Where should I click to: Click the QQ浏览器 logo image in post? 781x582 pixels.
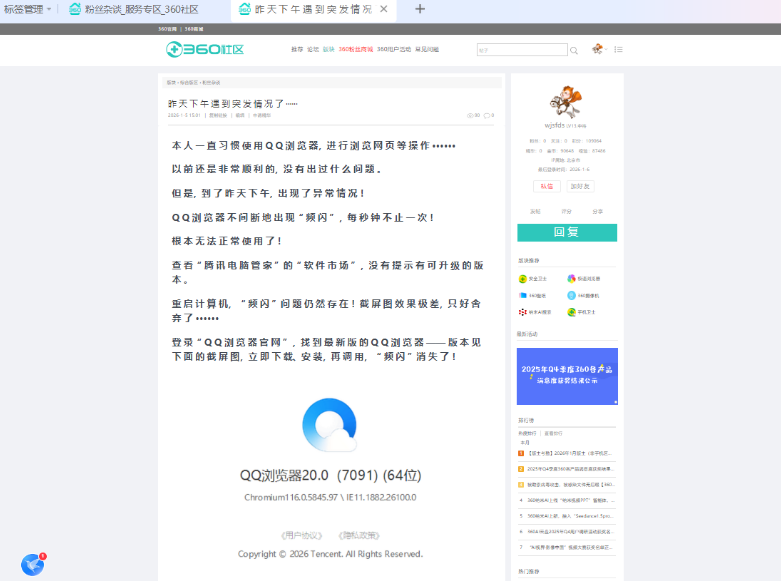point(330,425)
